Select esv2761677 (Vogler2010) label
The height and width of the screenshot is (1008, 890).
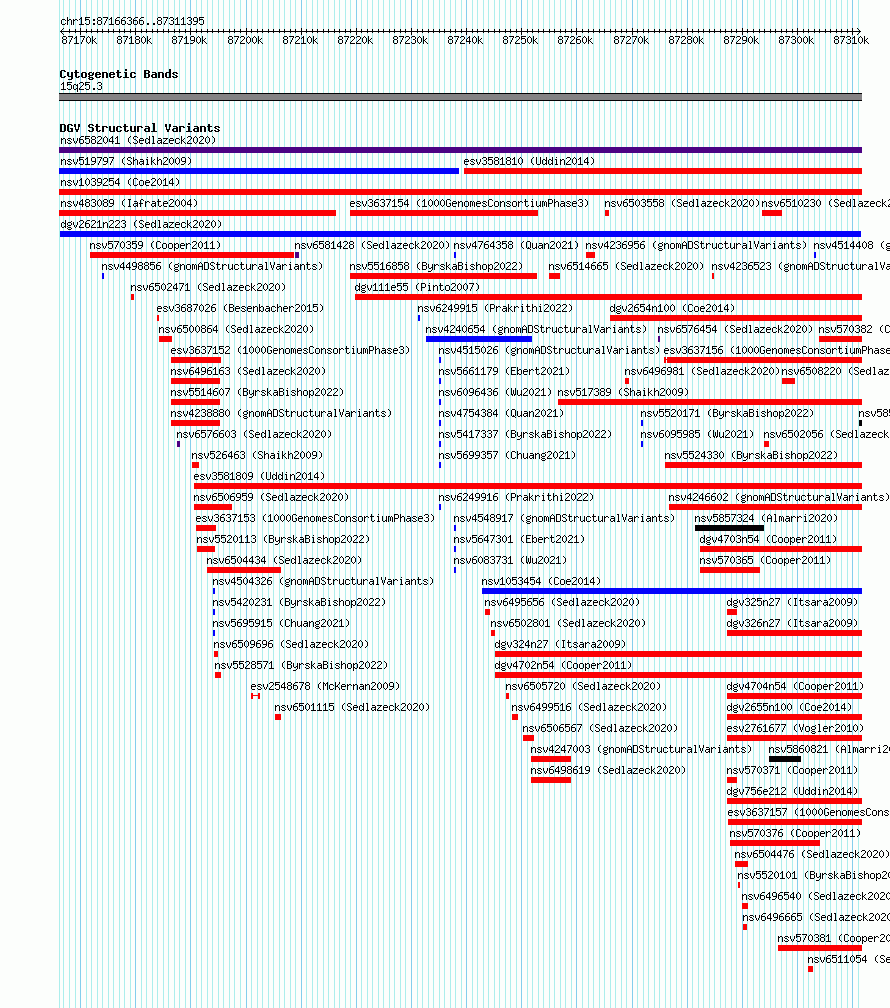[795, 728]
